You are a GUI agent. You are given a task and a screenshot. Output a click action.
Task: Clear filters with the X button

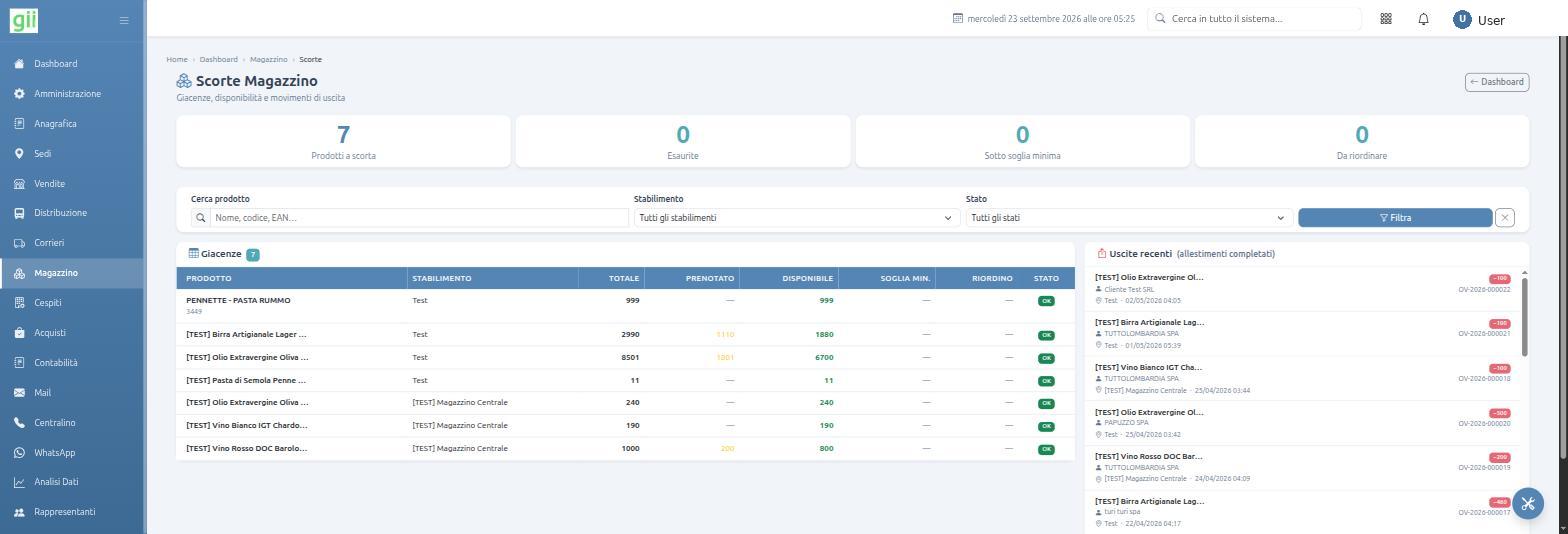pos(1505,218)
